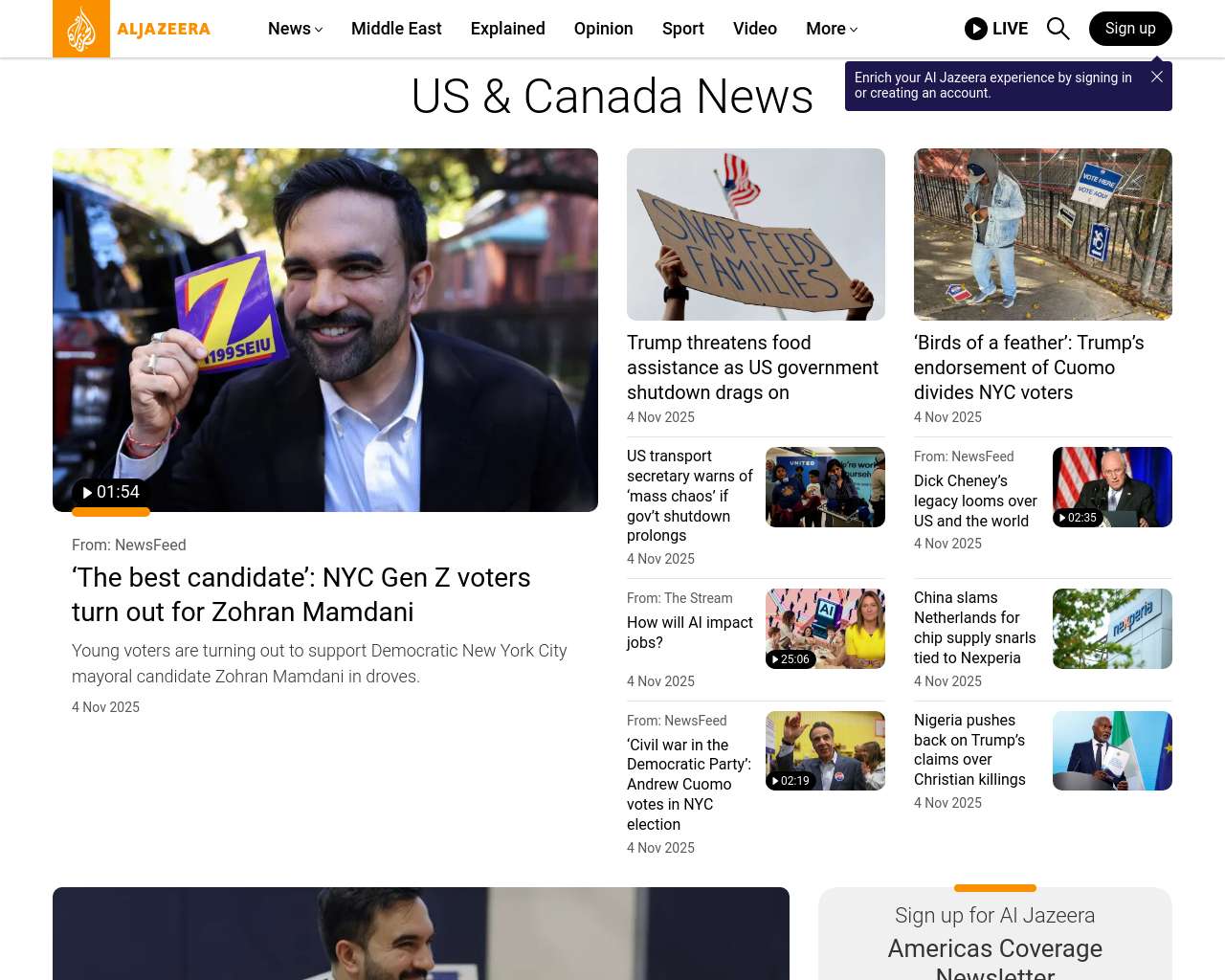Select Sport in the navigation bar

pos(682,29)
